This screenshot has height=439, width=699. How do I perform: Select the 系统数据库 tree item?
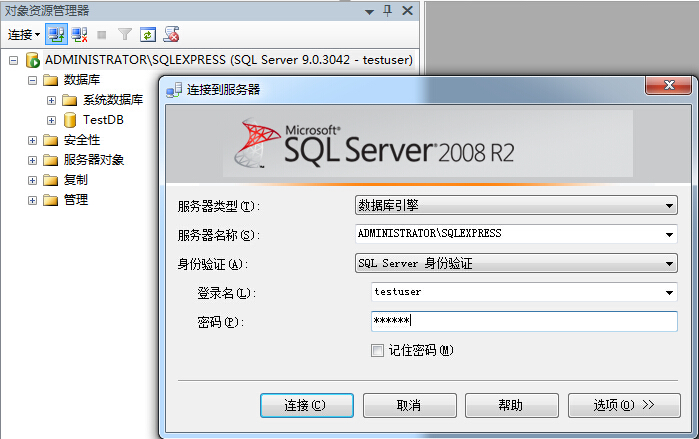[x=113, y=100]
